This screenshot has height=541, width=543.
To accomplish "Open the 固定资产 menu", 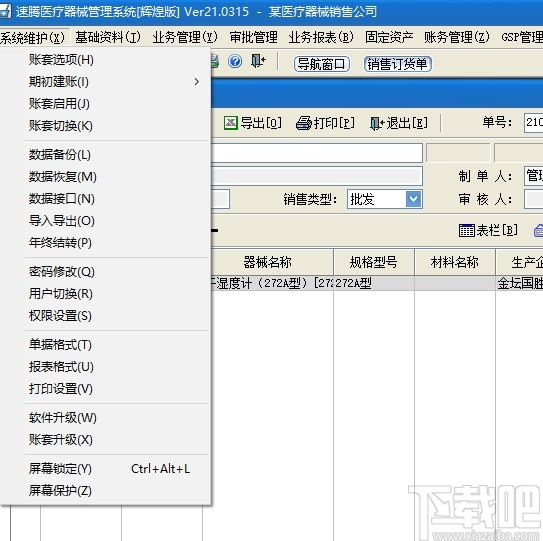I will (389, 37).
